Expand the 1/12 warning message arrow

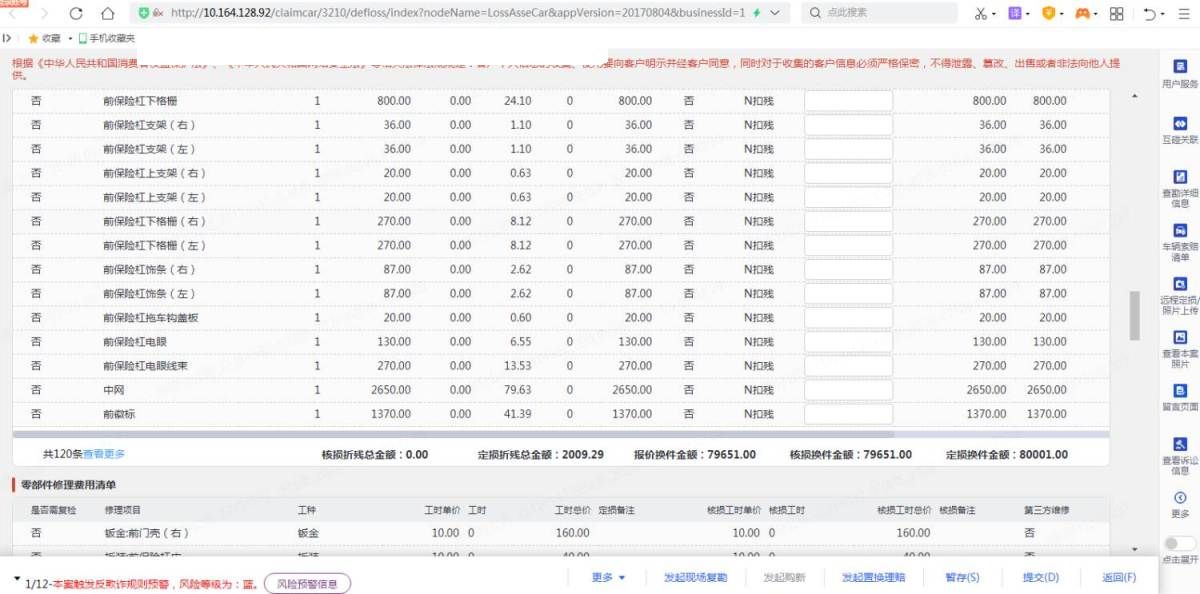pos(16,580)
